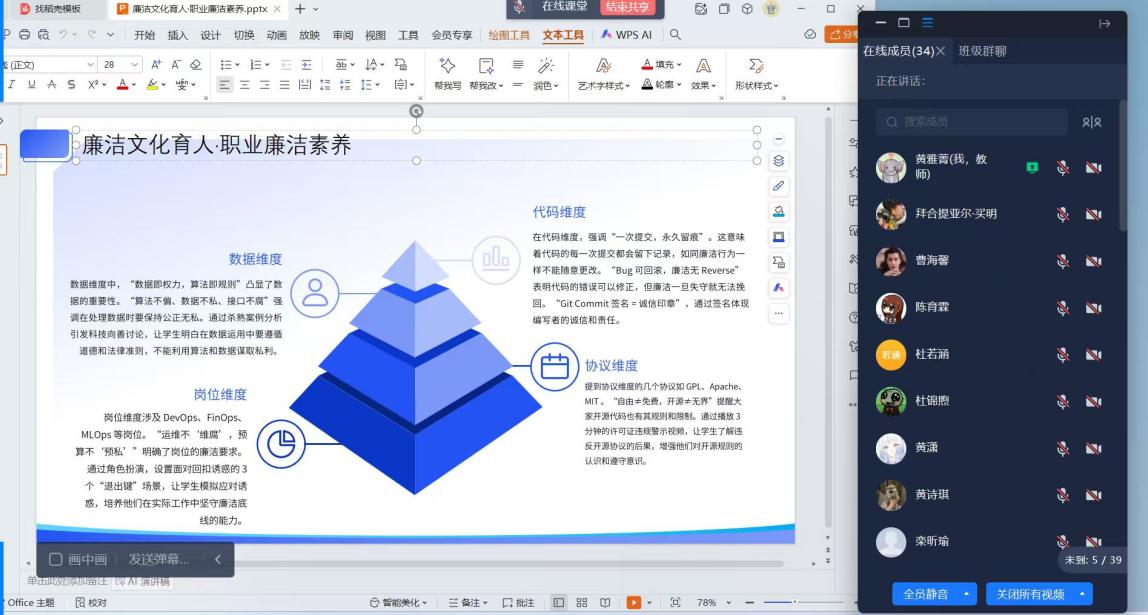Click the member sort icon beside search box
The height and width of the screenshot is (615, 1148).
click(x=1091, y=122)
